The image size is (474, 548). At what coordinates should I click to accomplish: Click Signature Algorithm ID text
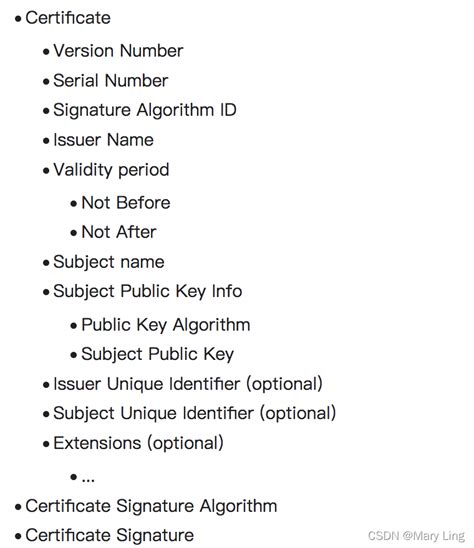point(145,110)
